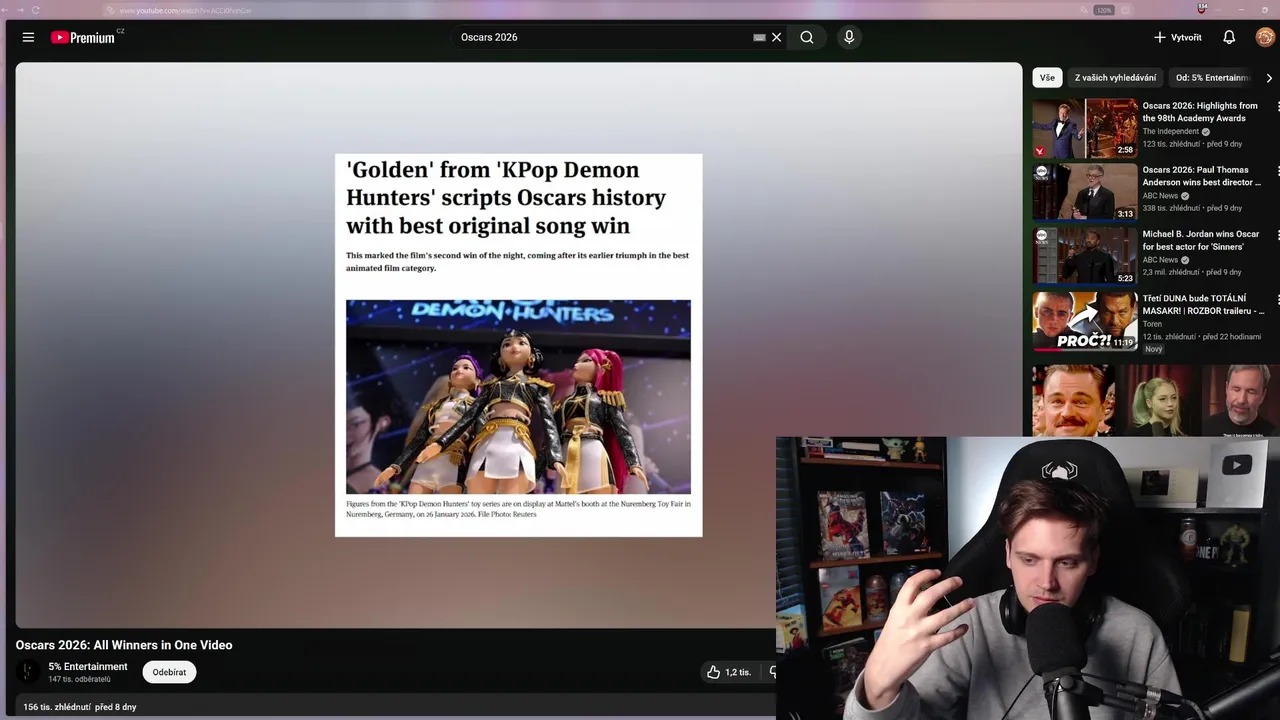Start voice search with microphone
The width and height of the screenshot is (1280, 720).
tap(849, 37)
